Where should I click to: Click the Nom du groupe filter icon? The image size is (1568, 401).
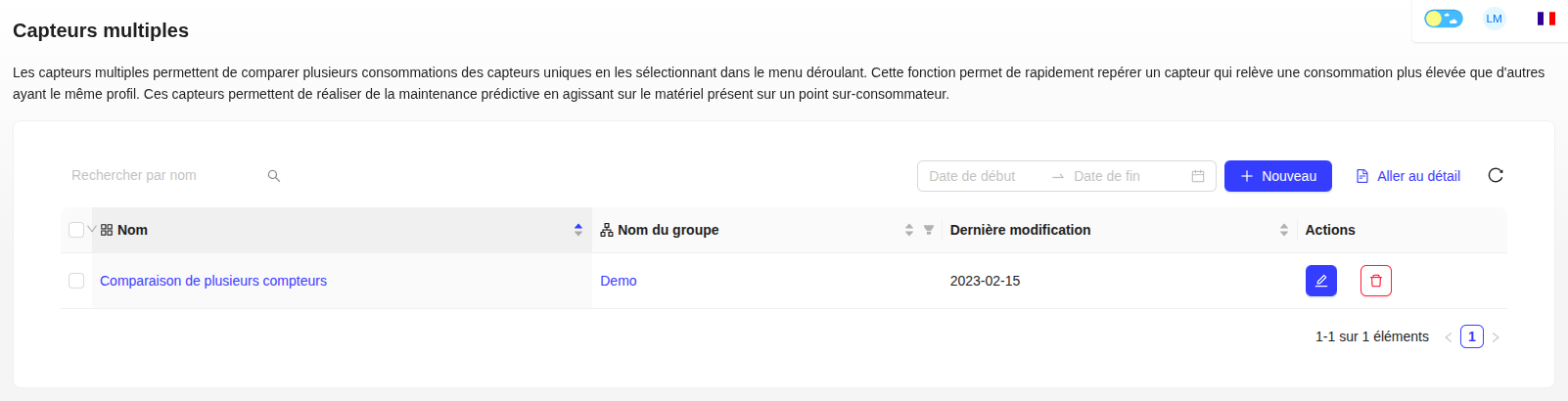tap(929, 230)
